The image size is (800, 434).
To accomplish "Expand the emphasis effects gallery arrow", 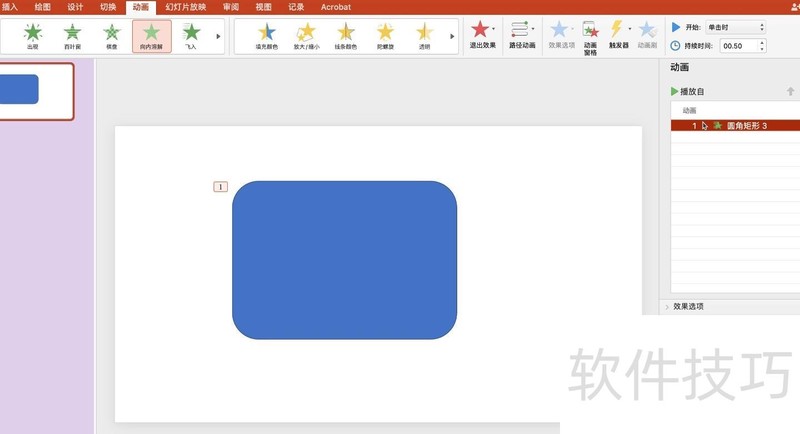I will [452, 36].
